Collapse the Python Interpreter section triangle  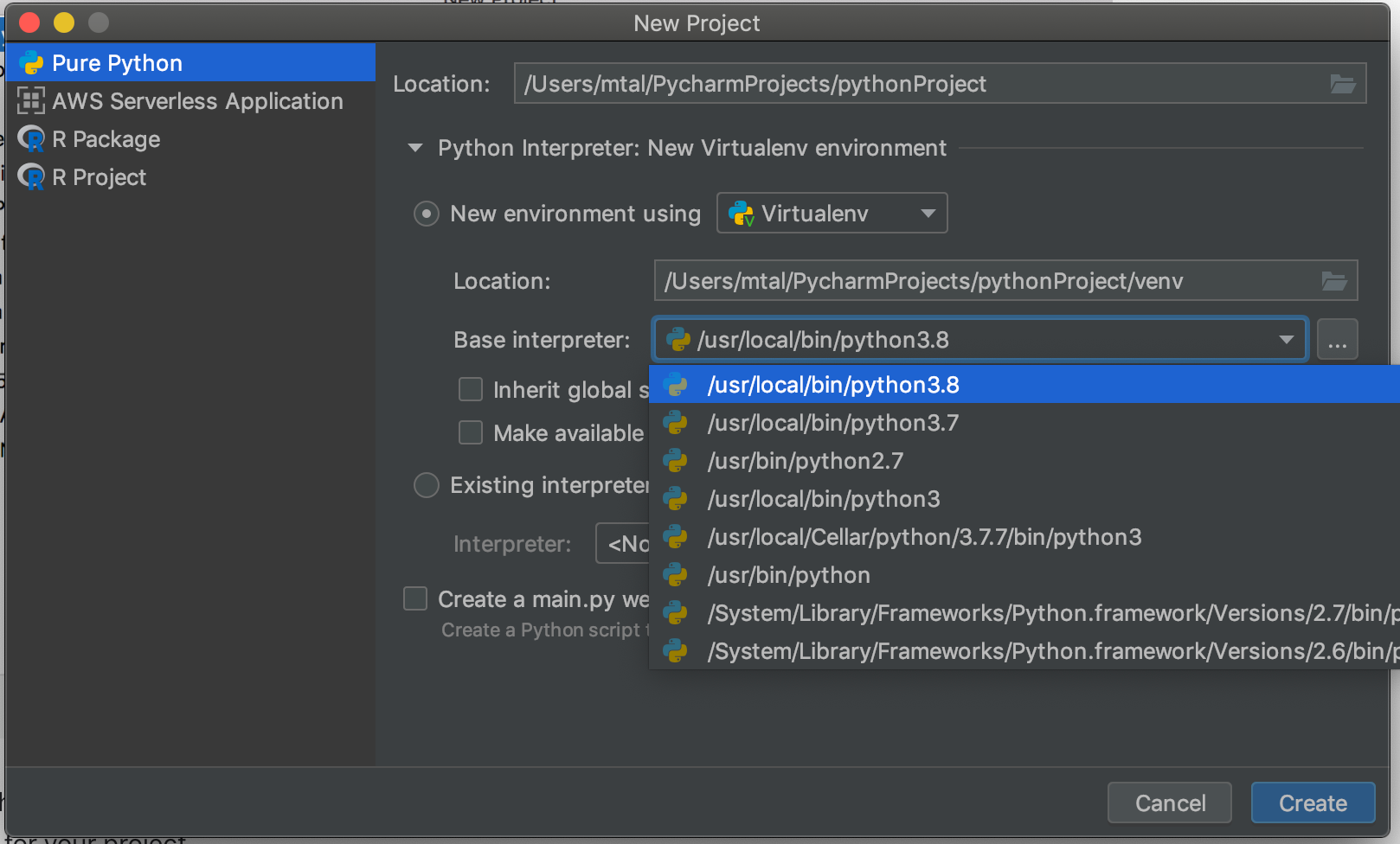click(415, 148)
